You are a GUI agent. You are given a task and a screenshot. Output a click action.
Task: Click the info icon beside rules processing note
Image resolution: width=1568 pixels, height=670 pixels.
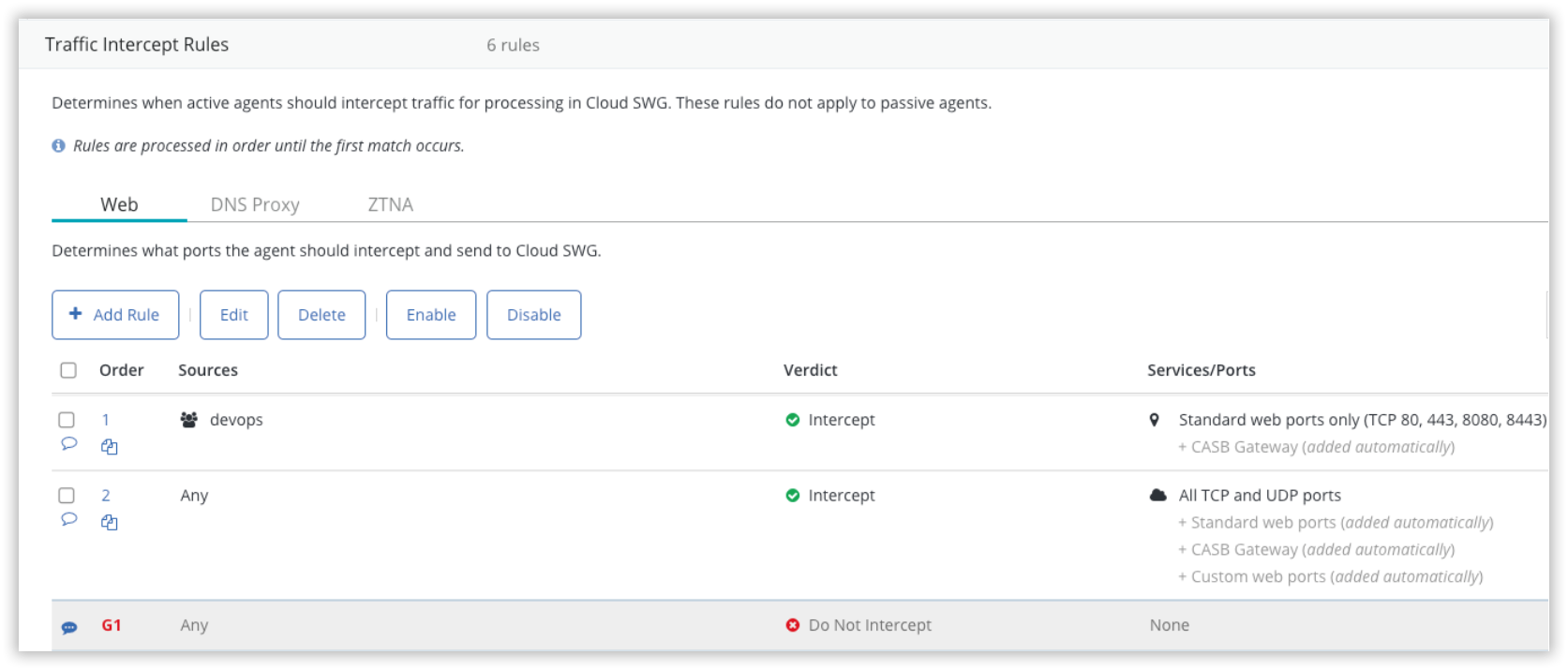(x=59, y=146)
